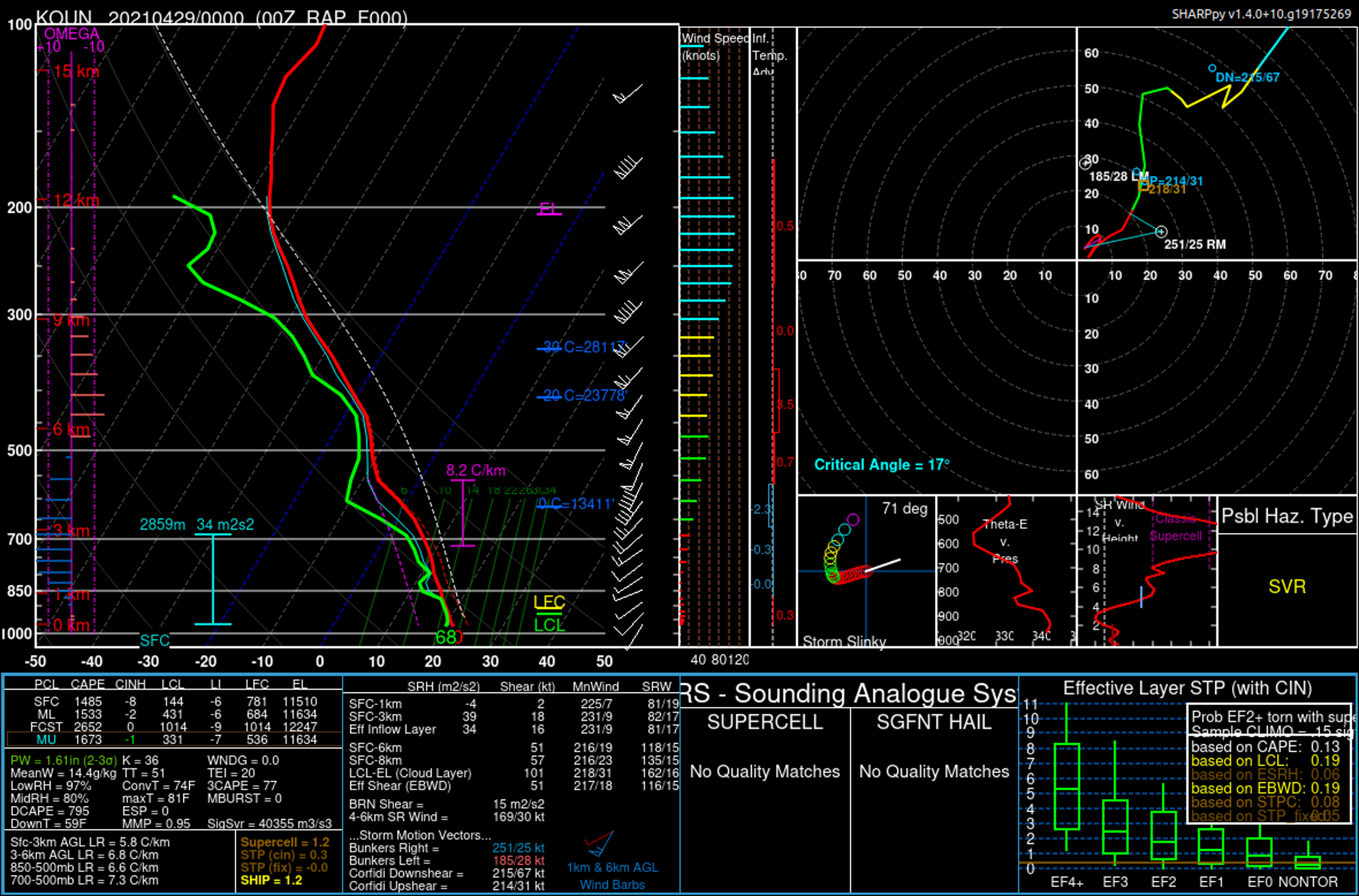Click the yellow LFC marker on skew-T

coord(549,603)
